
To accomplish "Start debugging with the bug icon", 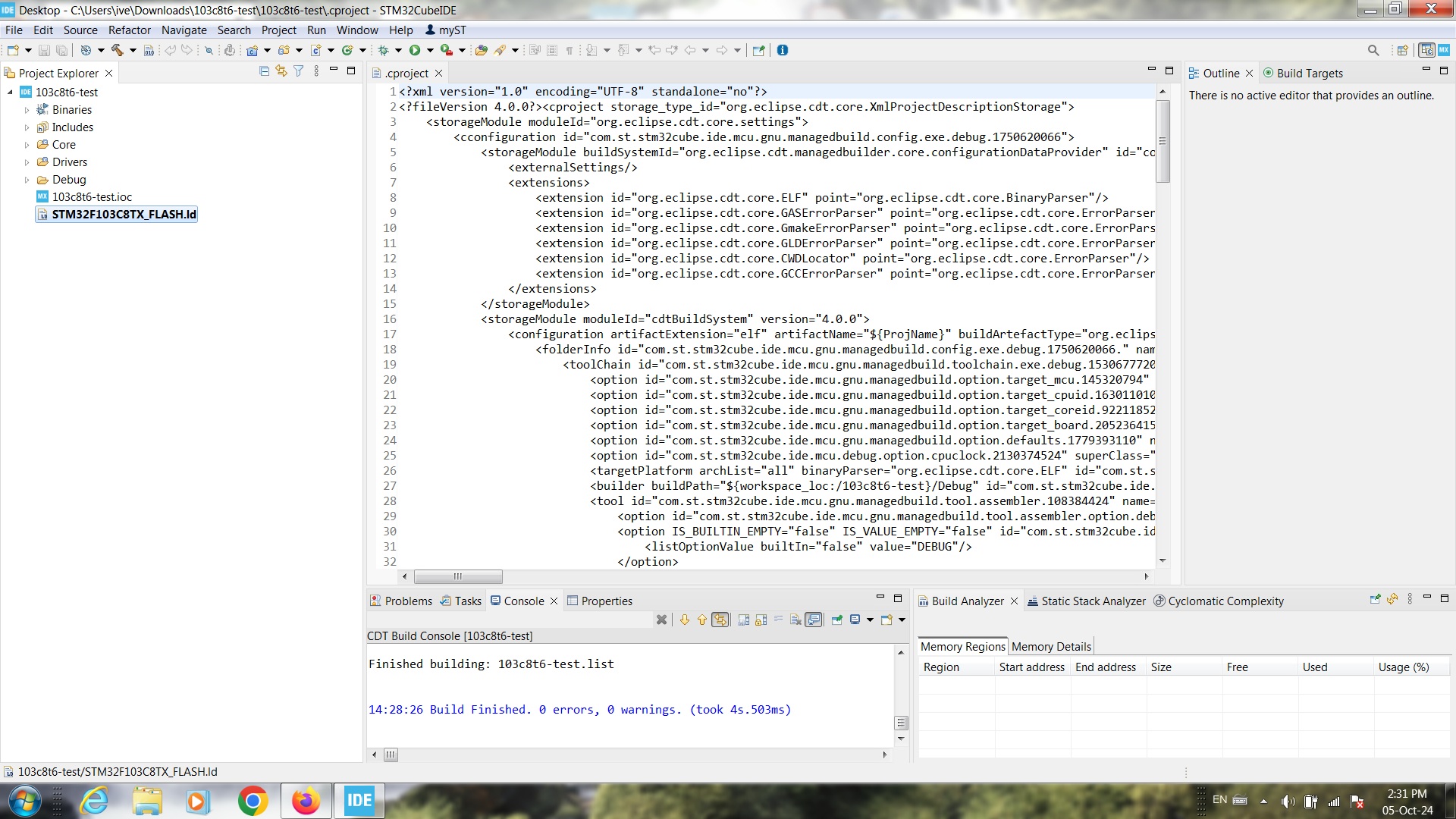I will click(384, 50).
